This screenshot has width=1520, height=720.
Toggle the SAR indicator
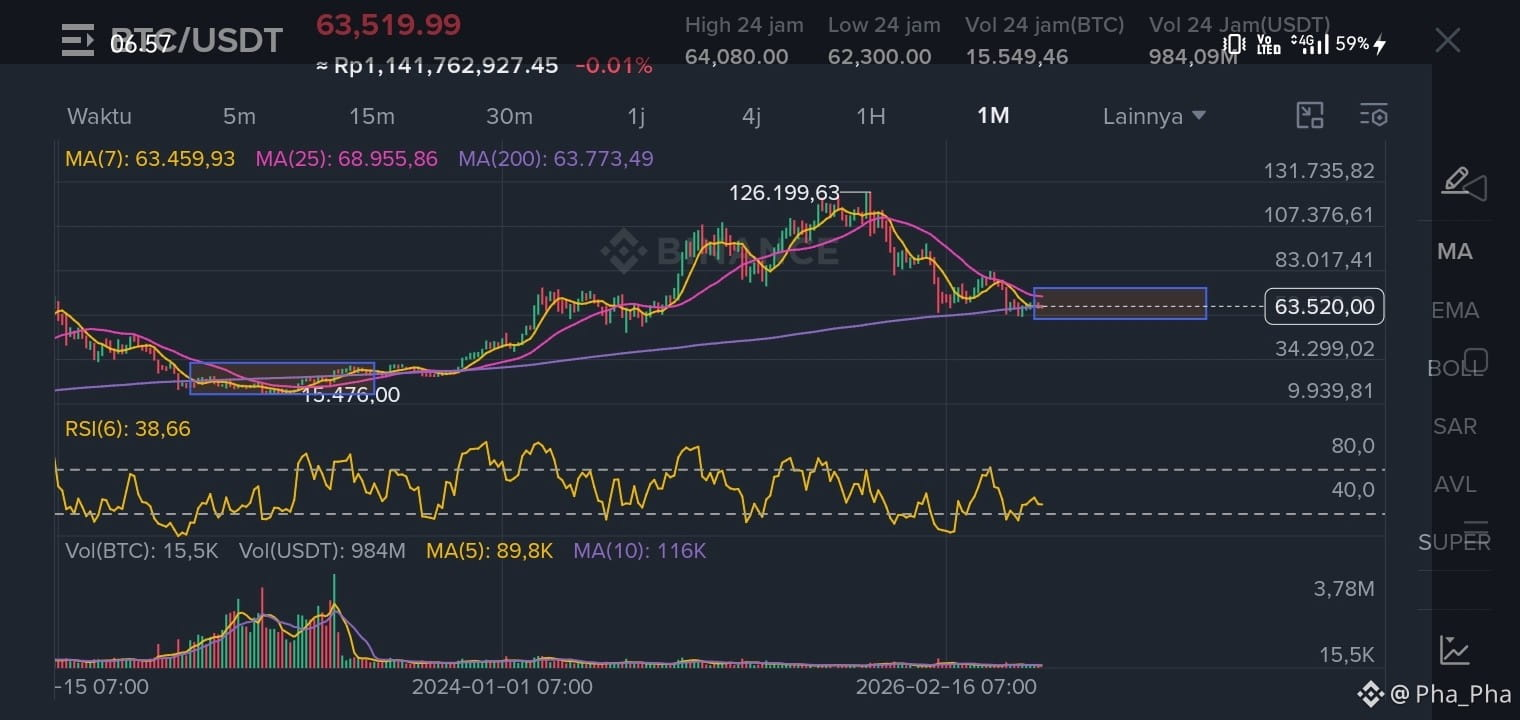coord(1455,427)
